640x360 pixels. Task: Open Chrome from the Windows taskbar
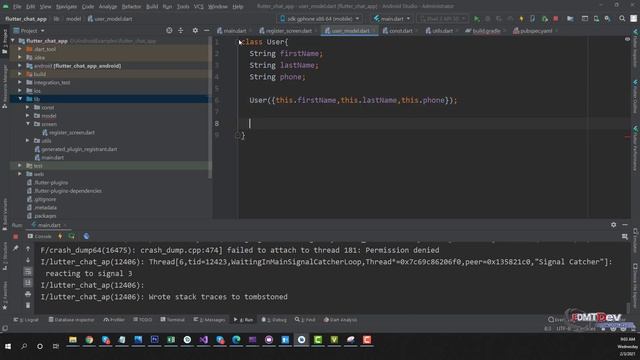pyautogui.click(x=89, y=340)
